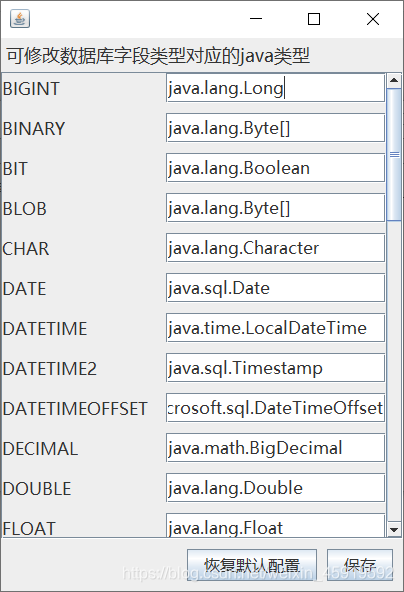Click the FLOAT label
The height and width of the screenshot is (592, 404).
click(x=29, y=529)
